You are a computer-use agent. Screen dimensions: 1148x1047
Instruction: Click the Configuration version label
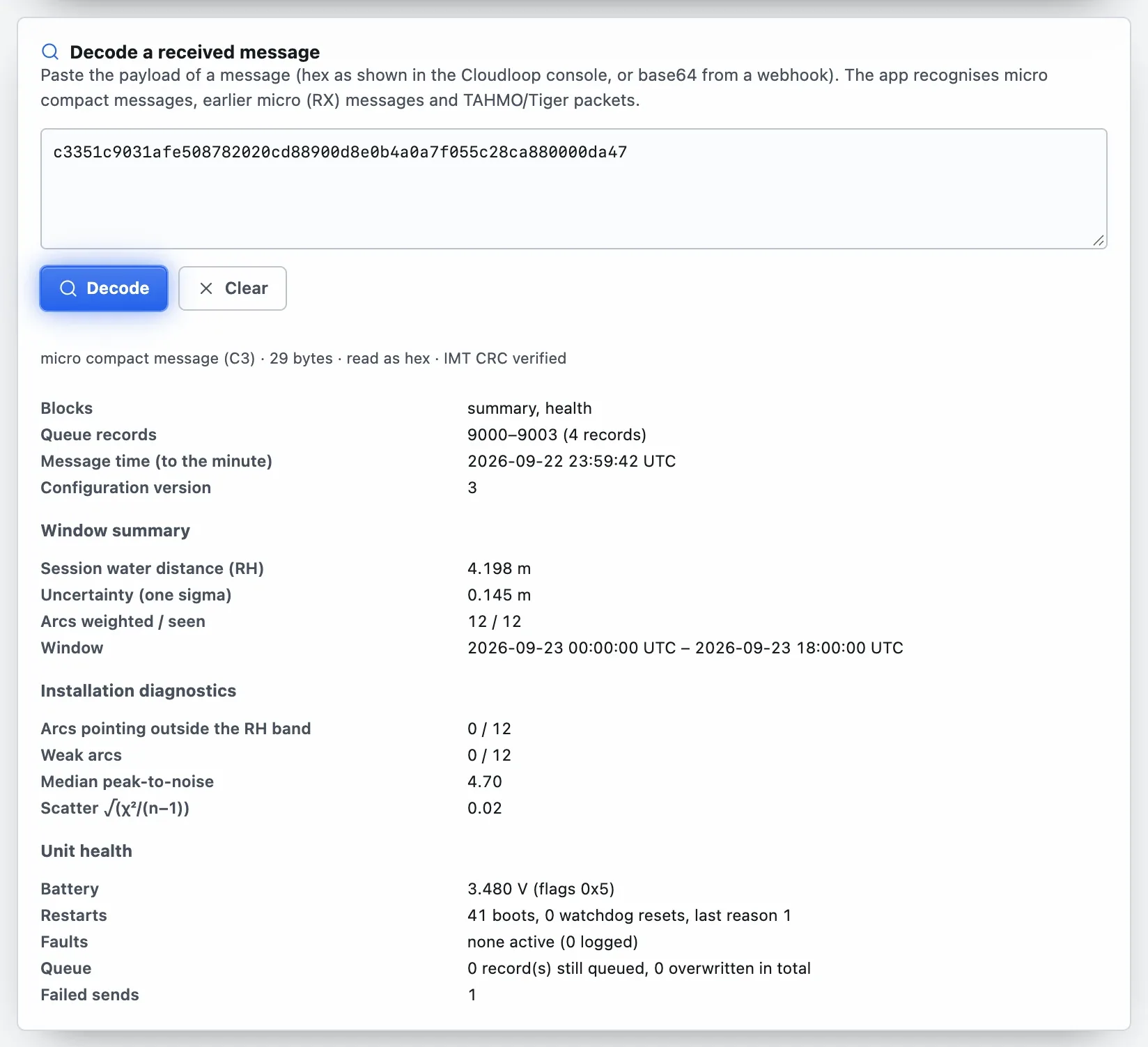126,488
